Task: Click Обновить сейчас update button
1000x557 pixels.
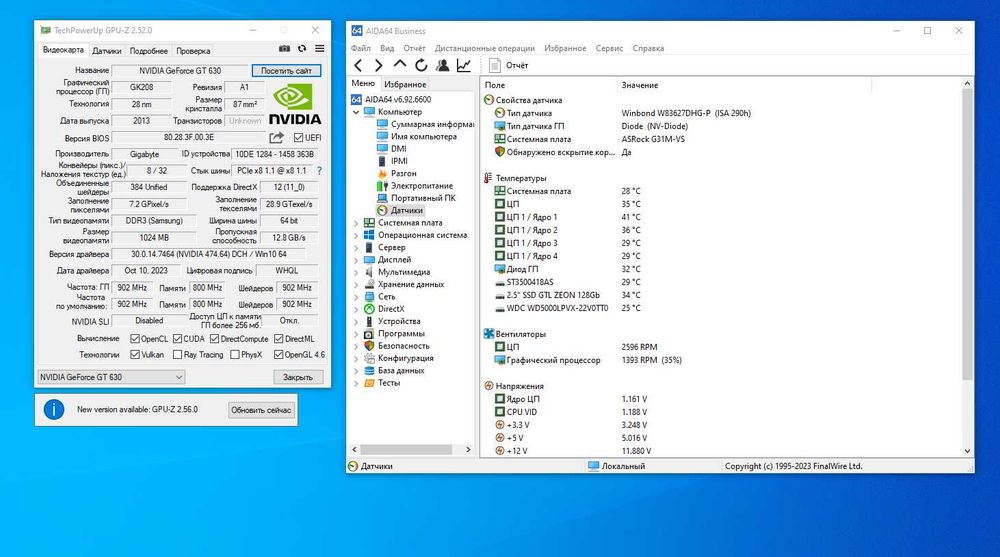Action: tap(261, 410)
